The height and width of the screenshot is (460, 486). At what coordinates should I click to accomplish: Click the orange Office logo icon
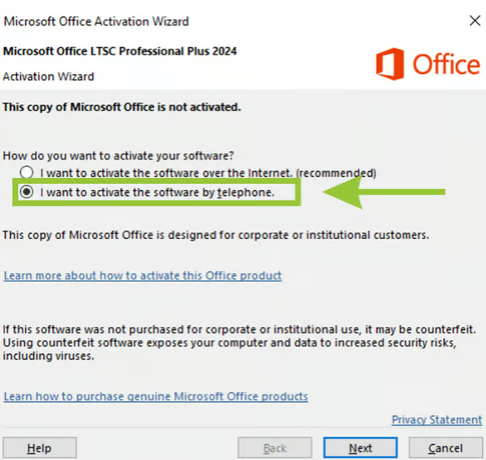[x=390, y=64]
